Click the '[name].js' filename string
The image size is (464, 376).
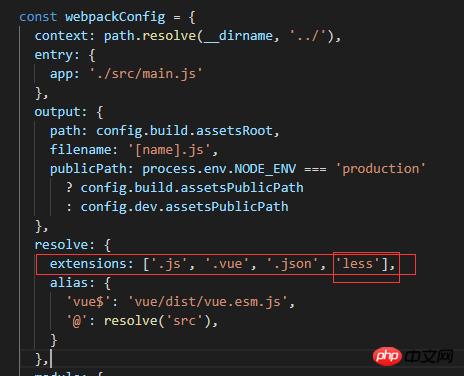coord(170,150)
